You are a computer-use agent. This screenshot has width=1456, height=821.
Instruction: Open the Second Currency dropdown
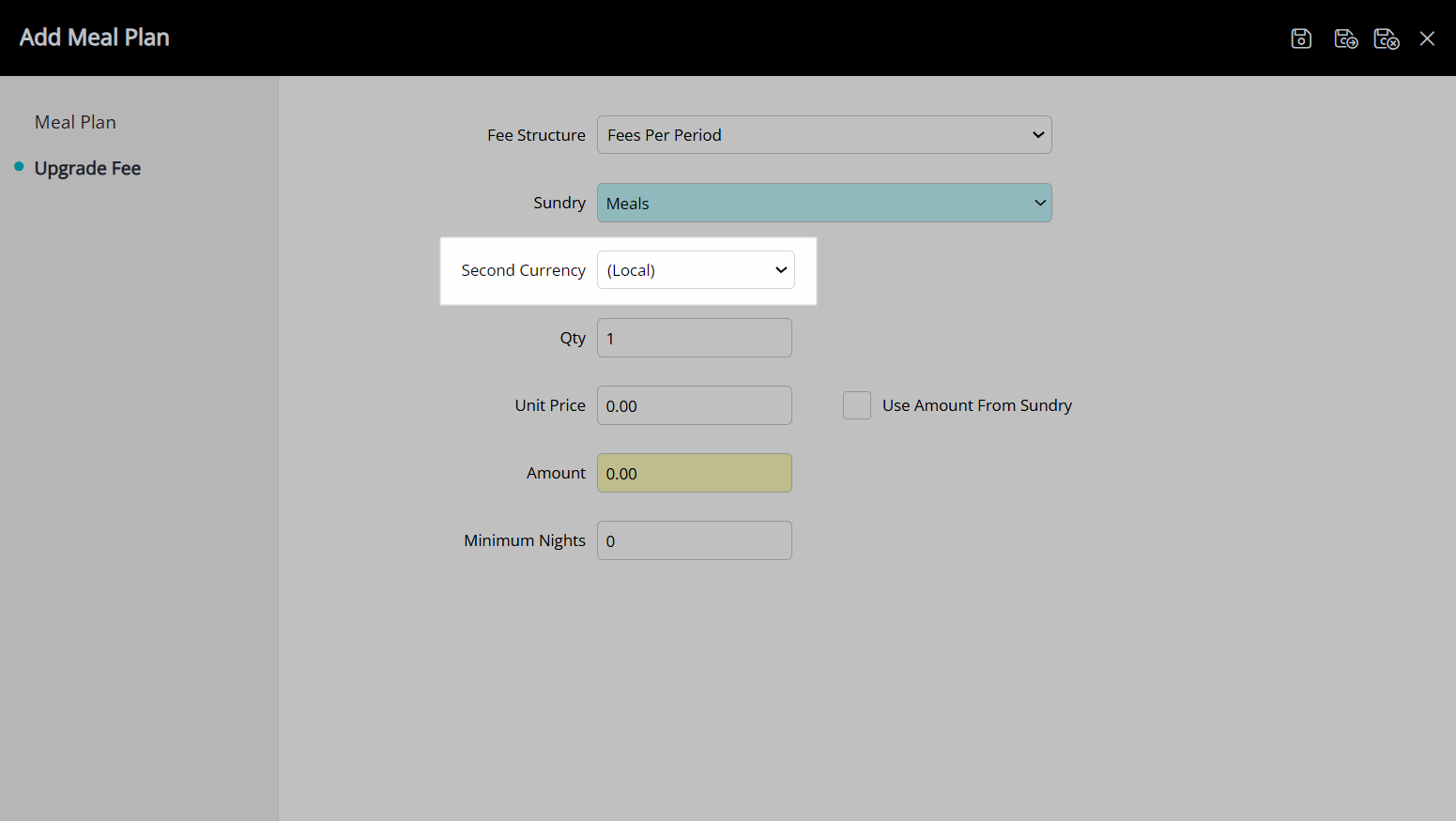pyautogui.click(x=696, y=270)
